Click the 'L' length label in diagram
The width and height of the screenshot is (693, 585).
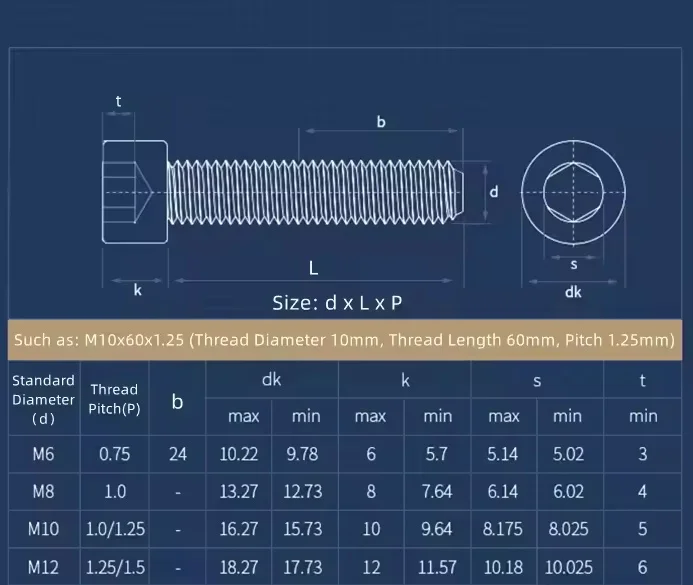coord(313,268)
